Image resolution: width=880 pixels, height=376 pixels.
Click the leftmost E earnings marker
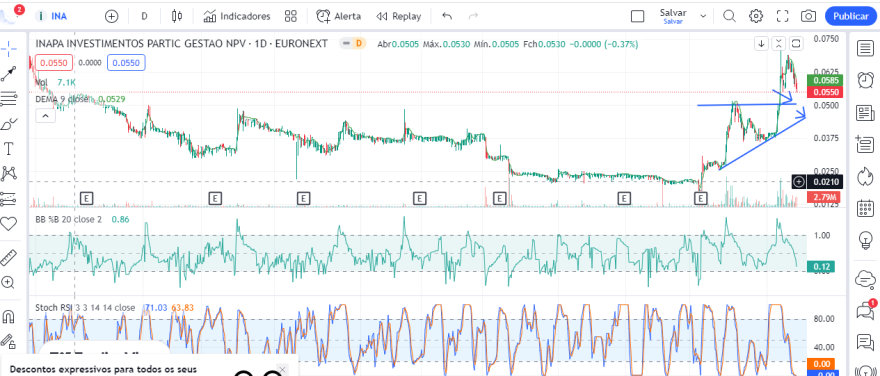click(x=86, y=198)
